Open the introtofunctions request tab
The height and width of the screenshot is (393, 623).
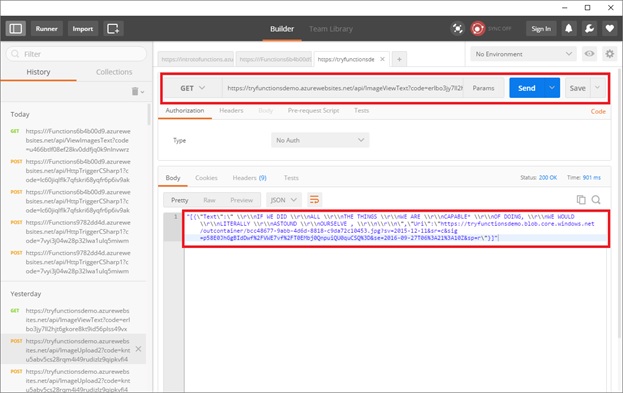[x=196, y=59]
